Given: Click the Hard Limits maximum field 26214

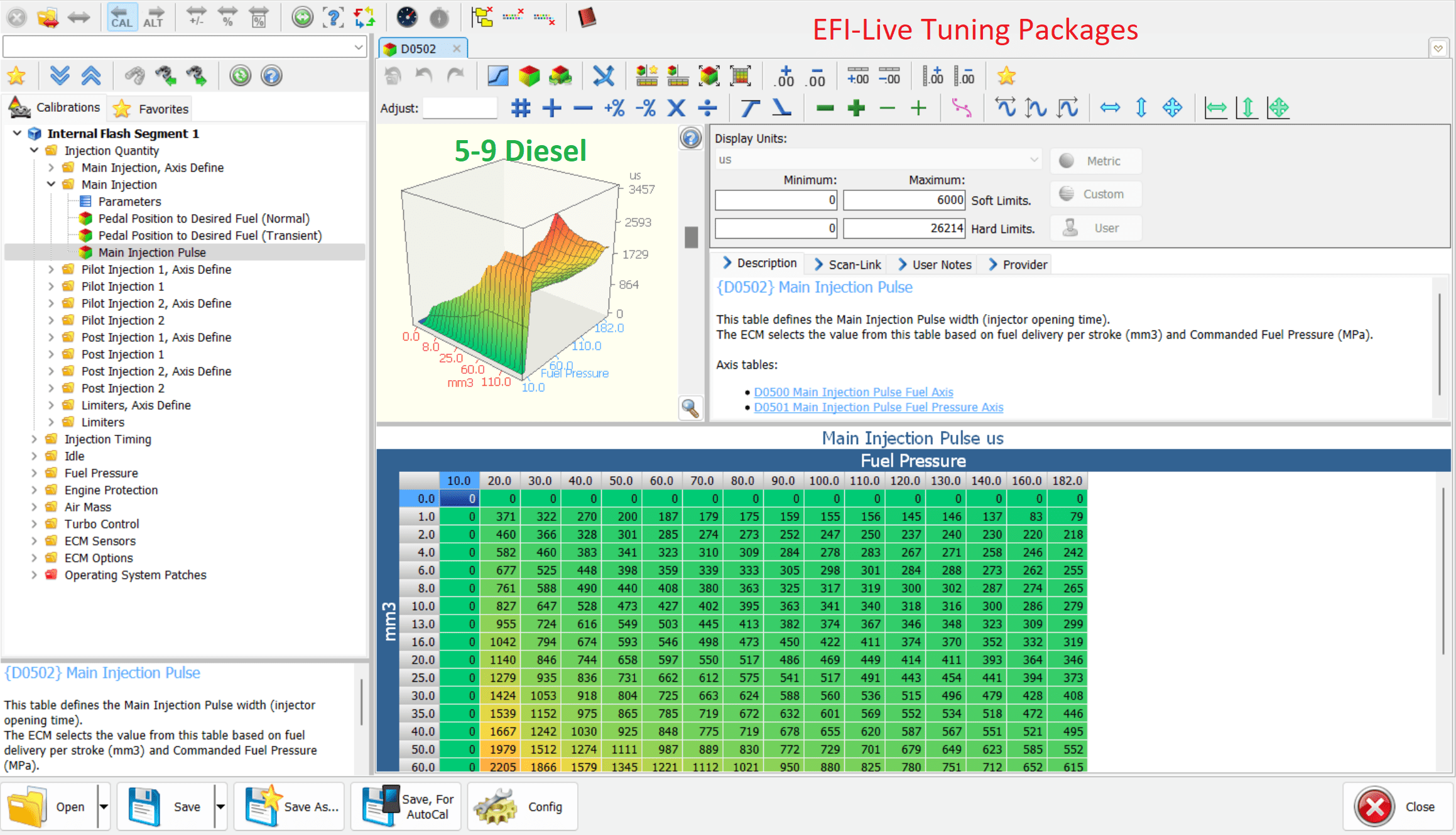Looking at the screenshot, I should 904,228.
